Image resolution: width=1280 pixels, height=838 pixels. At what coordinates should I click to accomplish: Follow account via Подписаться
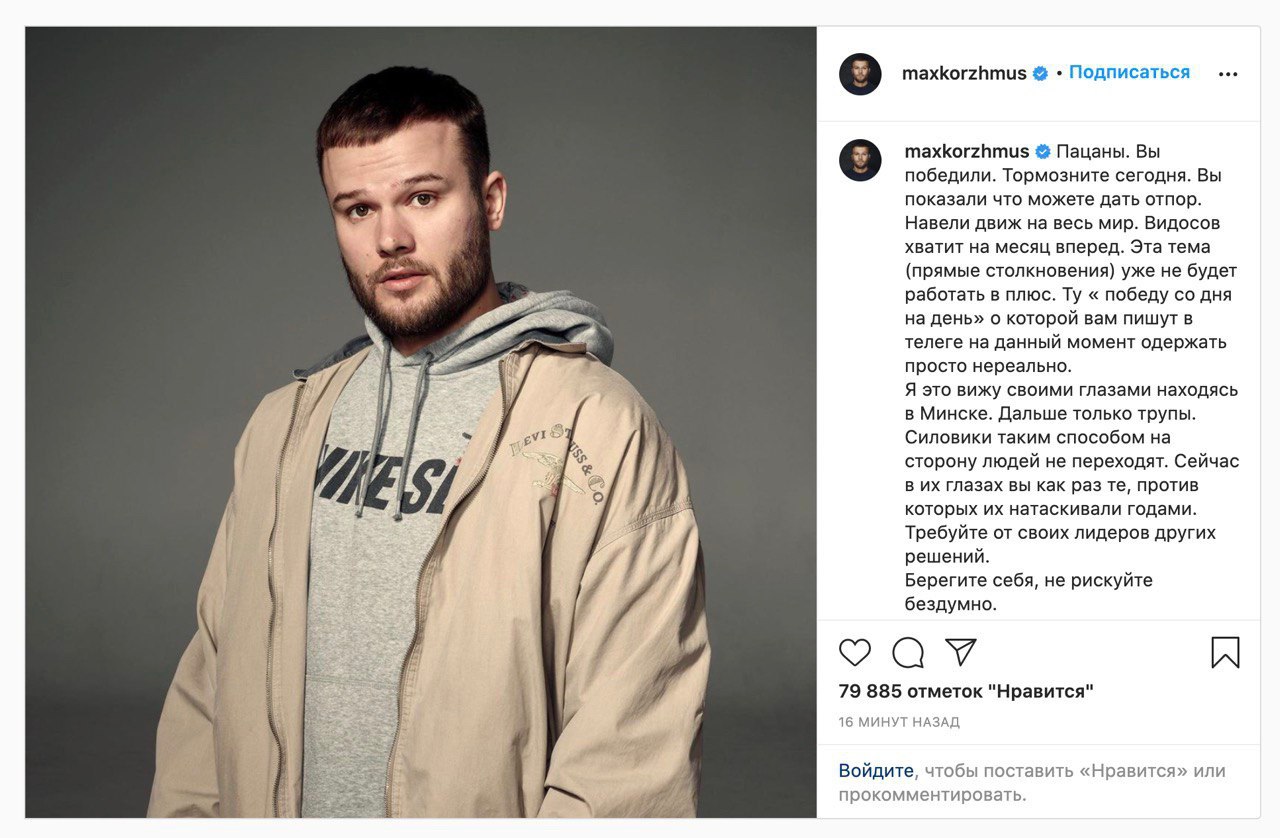(x=1129, y=73)
